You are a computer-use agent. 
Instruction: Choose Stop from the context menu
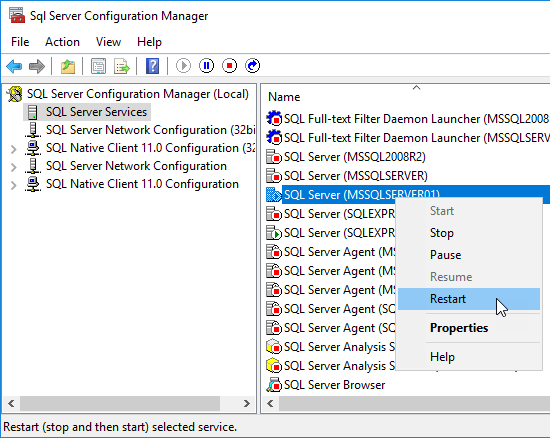pyautogui.click(x=469, y=233)
